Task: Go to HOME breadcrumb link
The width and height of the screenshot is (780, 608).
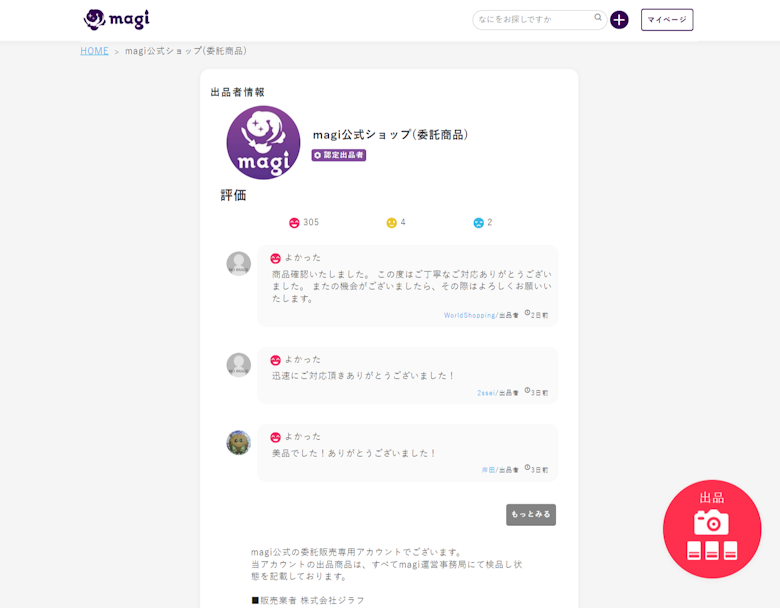Action: (x=95, y=51)
